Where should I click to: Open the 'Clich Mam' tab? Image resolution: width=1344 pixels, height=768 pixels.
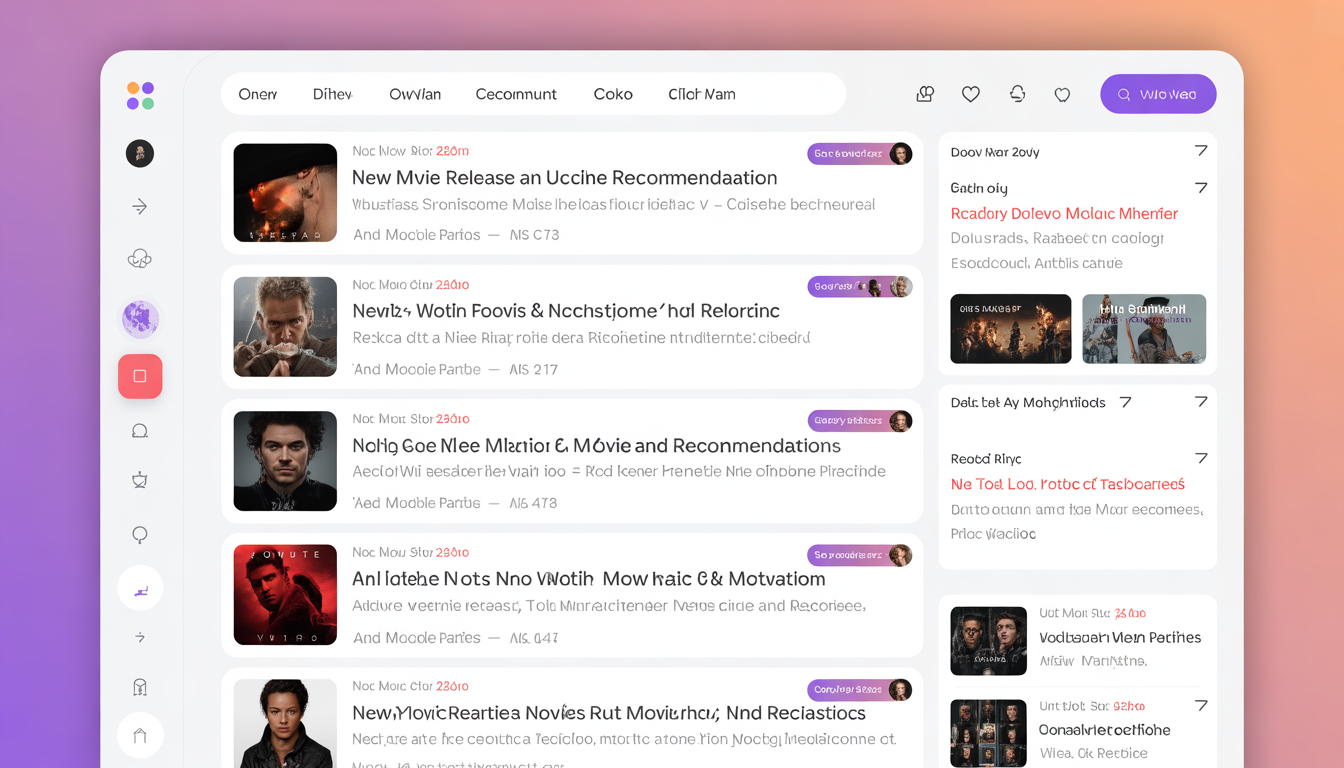(702, 94)
